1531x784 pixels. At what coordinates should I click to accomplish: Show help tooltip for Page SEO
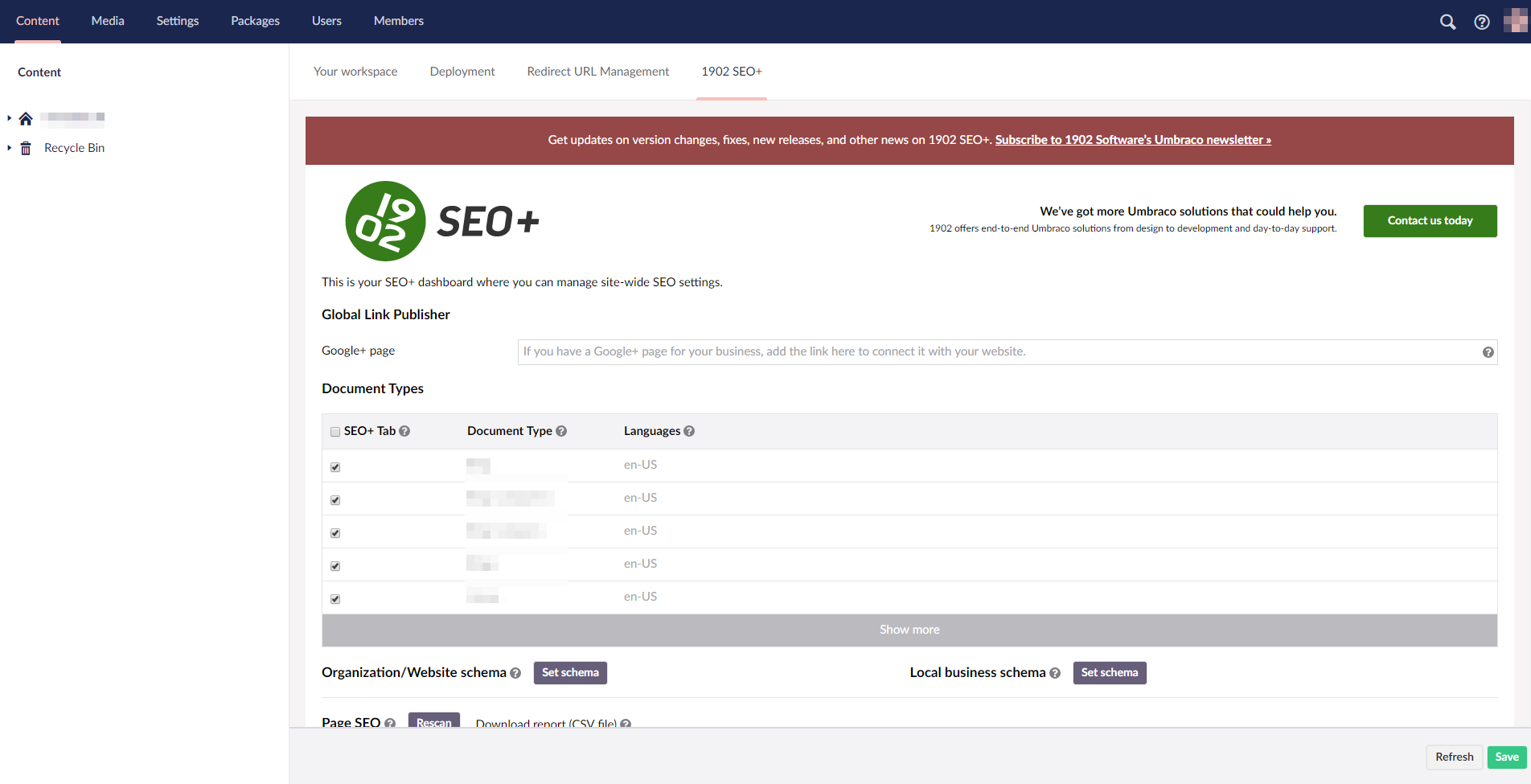[390, 723]
